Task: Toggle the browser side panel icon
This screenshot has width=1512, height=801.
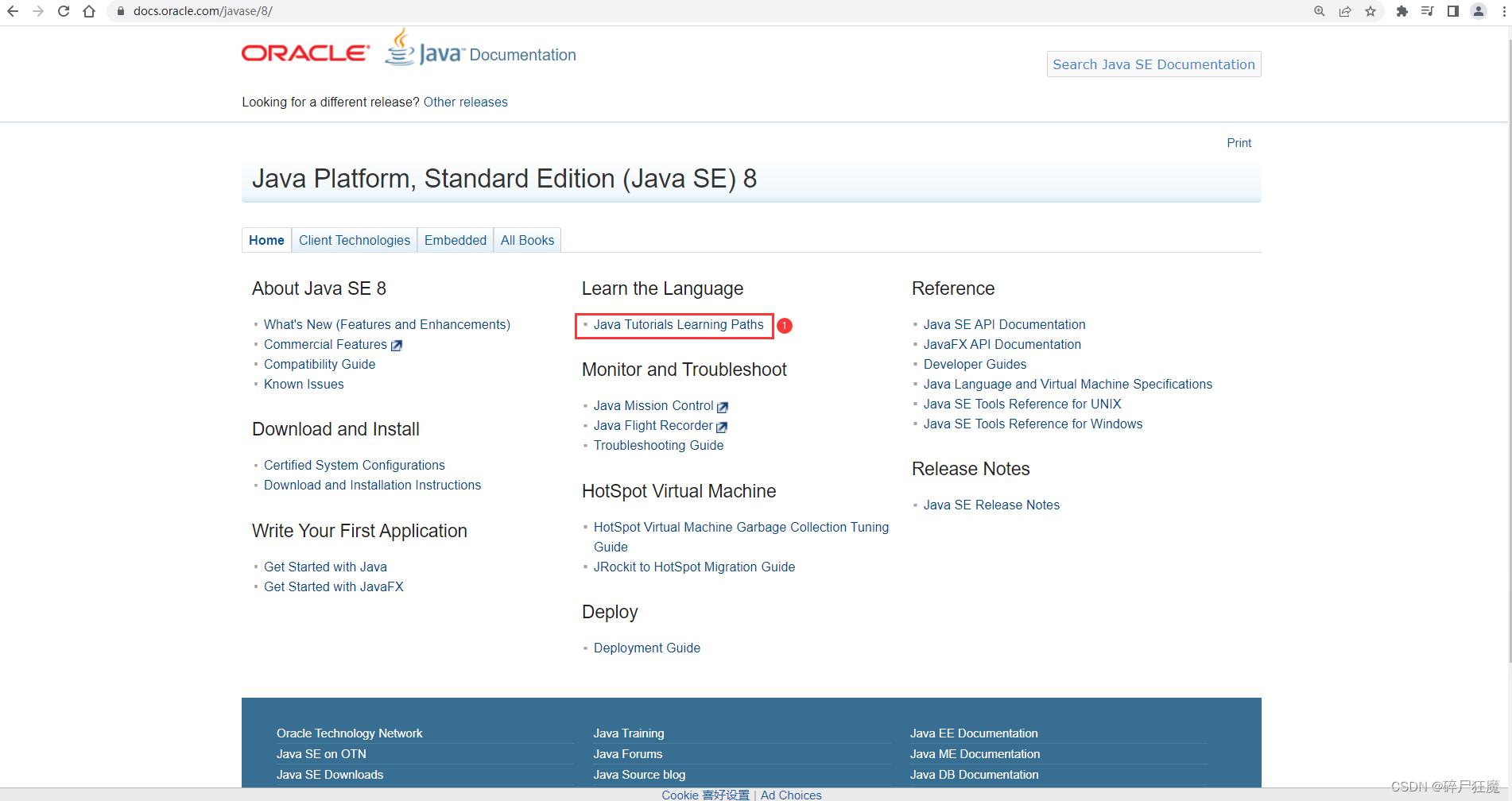Action: point(1453,11)
